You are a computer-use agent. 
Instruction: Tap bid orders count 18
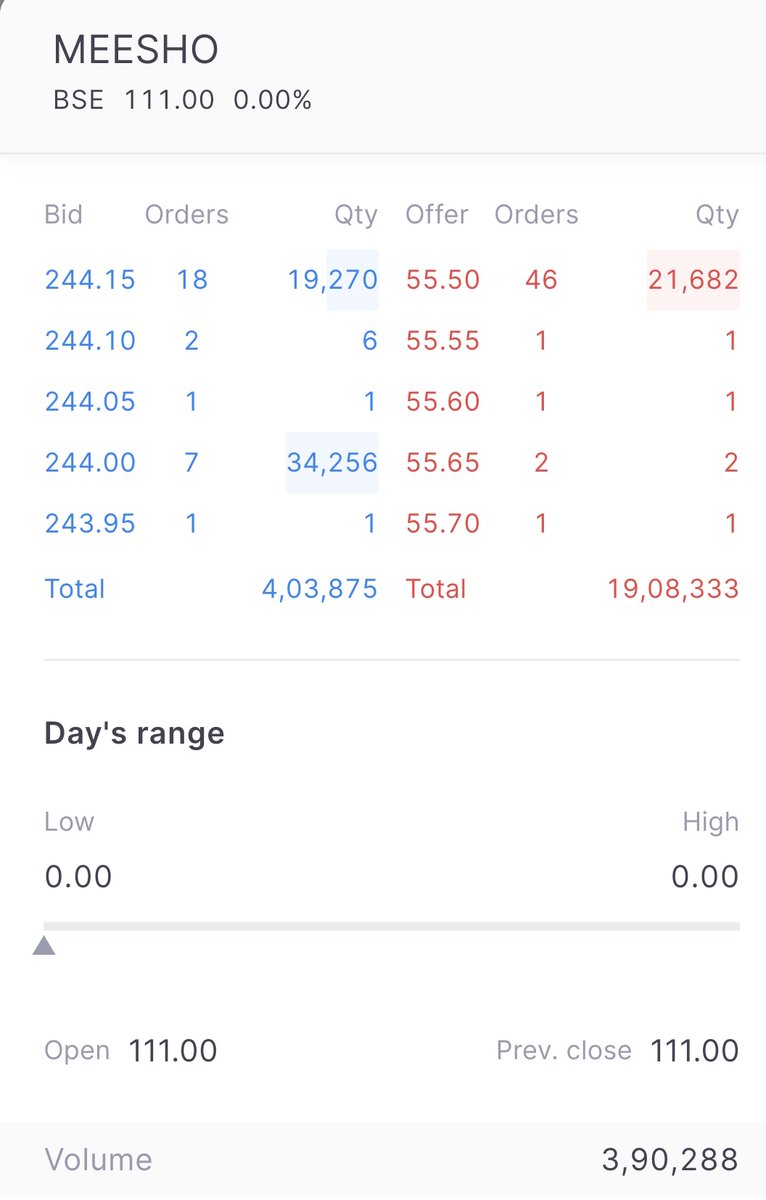pos(192,280)
